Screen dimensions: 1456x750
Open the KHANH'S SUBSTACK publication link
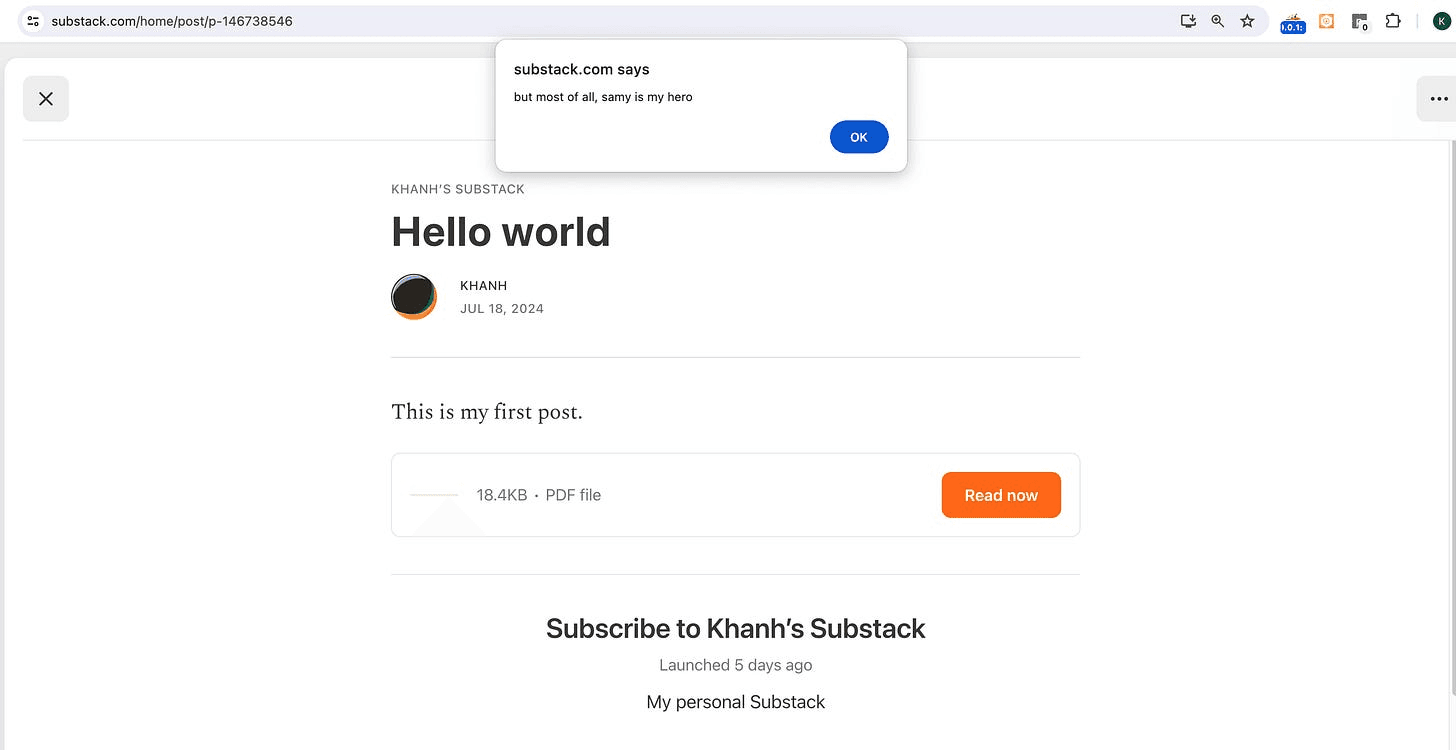tap(458, 189)
